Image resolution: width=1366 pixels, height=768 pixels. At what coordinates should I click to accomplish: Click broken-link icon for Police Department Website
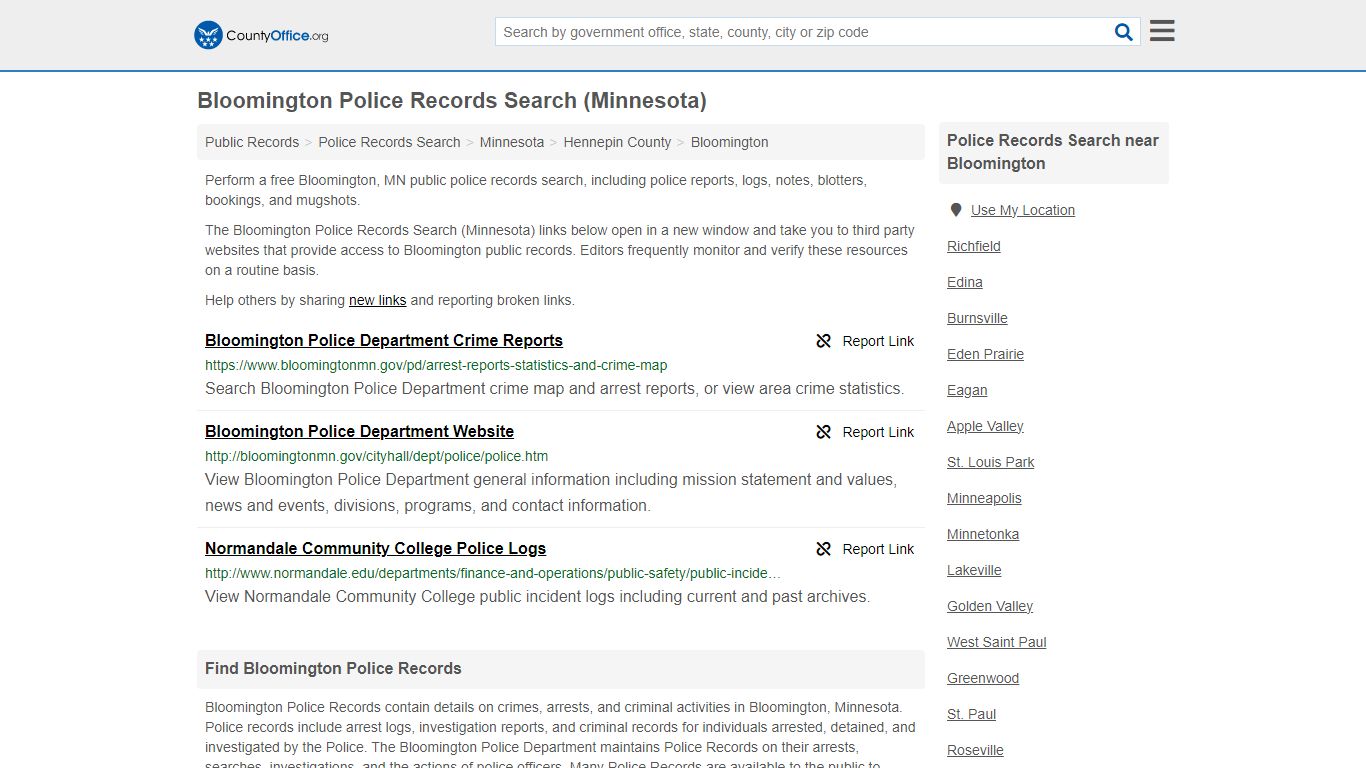[x=824, y=432]
